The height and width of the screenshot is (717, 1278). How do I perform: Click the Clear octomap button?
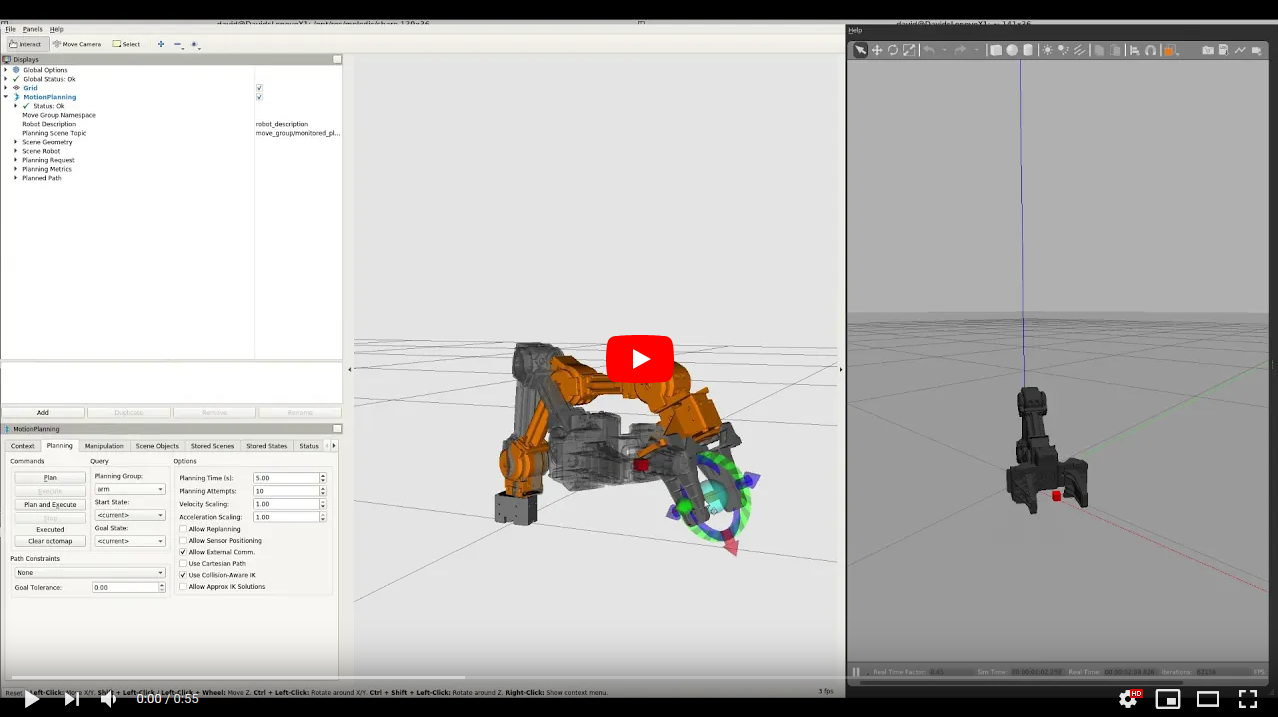50,541
